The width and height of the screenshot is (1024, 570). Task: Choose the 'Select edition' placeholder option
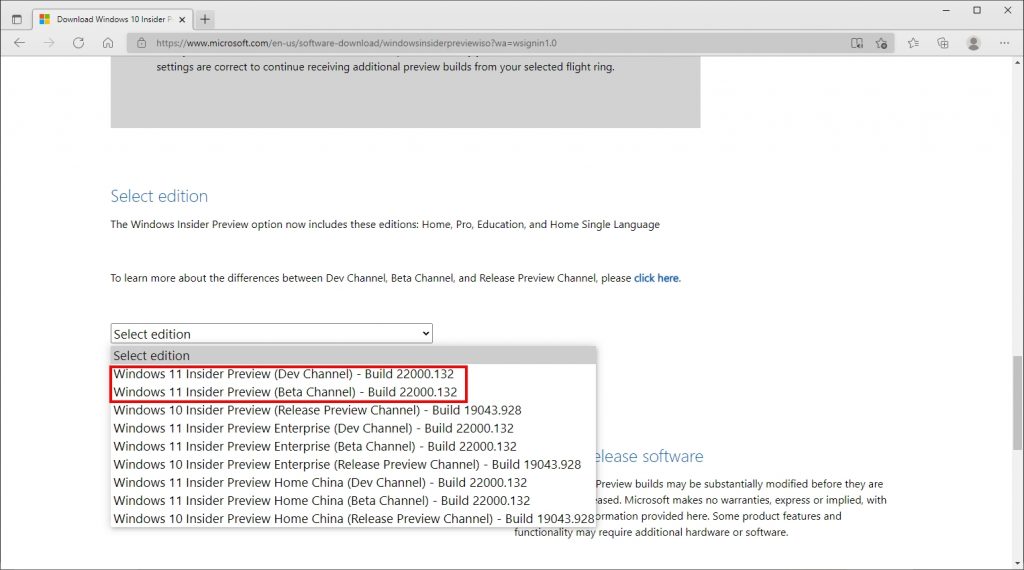353,356
